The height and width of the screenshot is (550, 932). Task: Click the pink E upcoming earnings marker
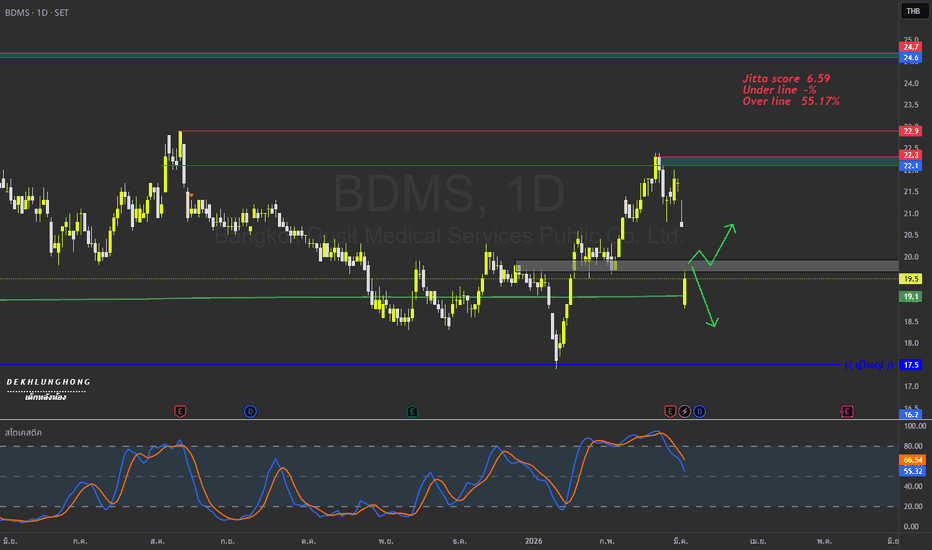pos(847,411)
